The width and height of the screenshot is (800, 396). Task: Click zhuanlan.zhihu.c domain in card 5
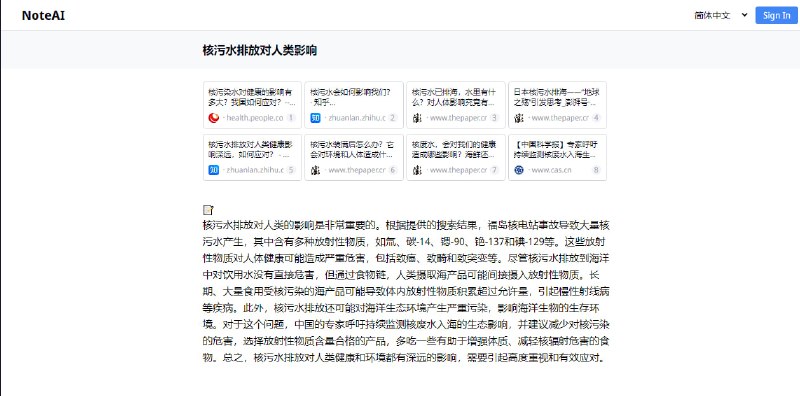pos(255,170)
